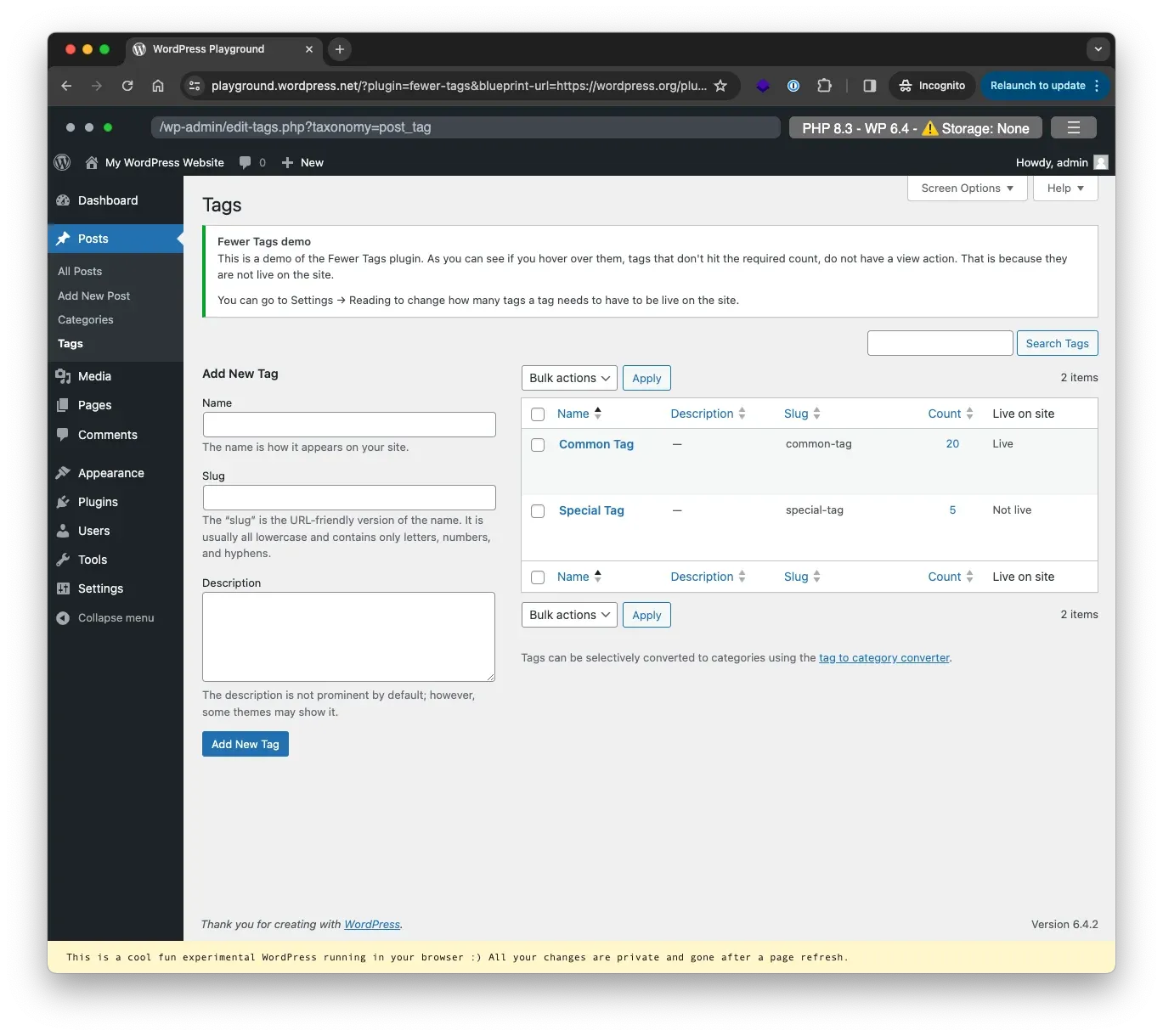The width and height of the screenshot is (1163, 1036).
Task: Check the Special Tag row checkbox
Action: [x=538, y=511]
